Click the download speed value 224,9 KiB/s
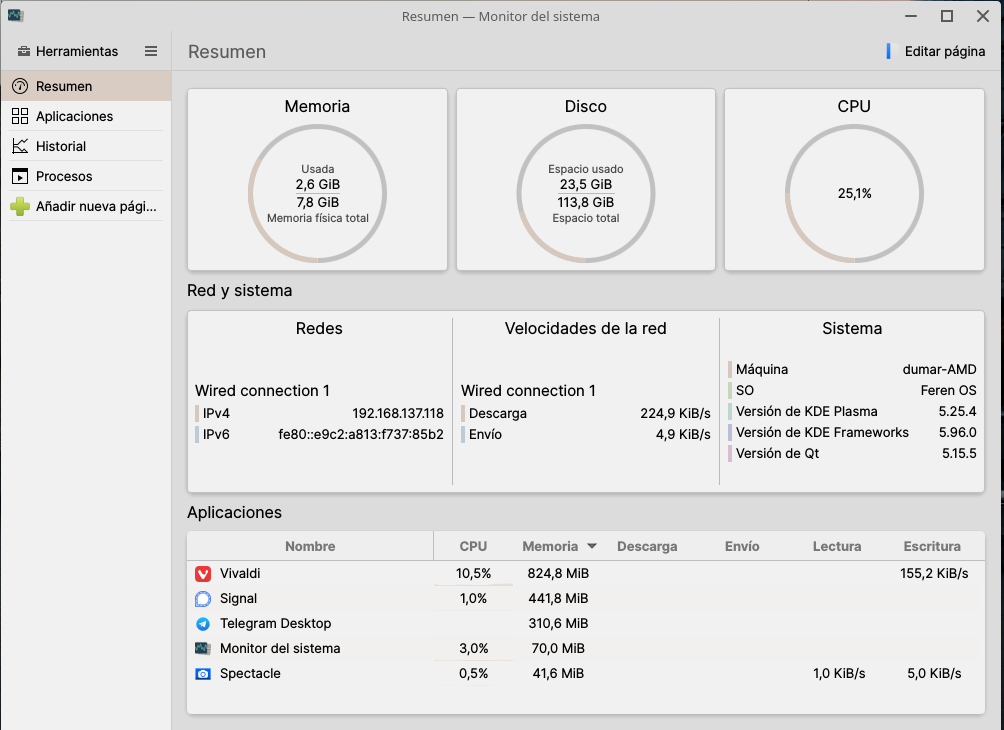 pyautogui.click(x=676, y=414)
